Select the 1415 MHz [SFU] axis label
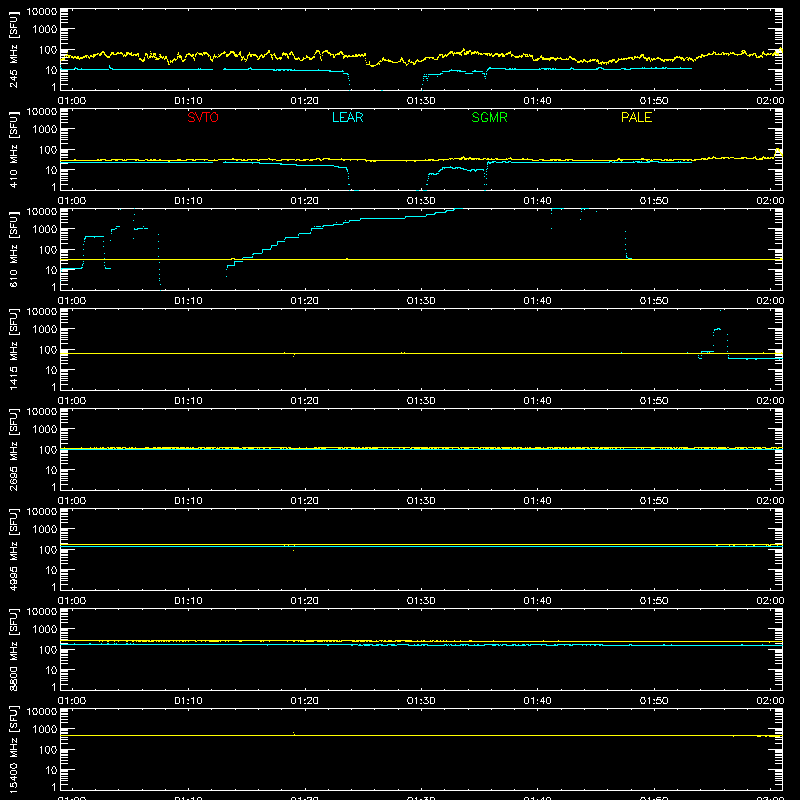The width and height of the screenshot is (800, 800). (13, 349)
